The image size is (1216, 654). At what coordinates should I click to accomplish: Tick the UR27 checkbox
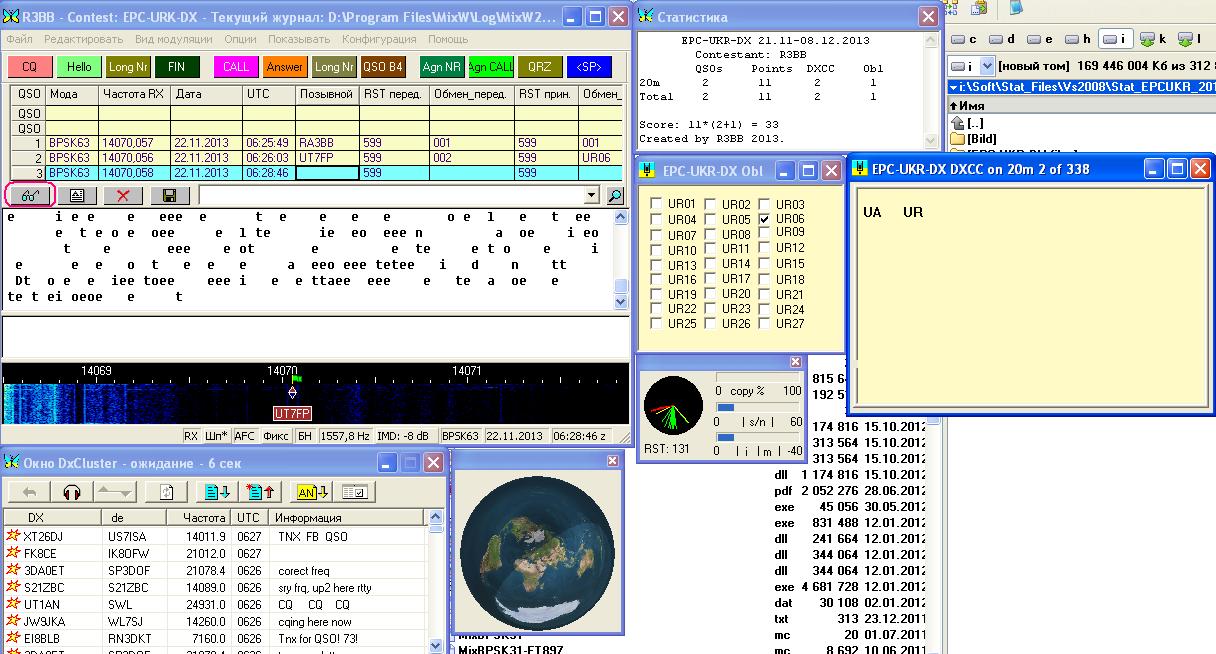[x=765, y=324]
